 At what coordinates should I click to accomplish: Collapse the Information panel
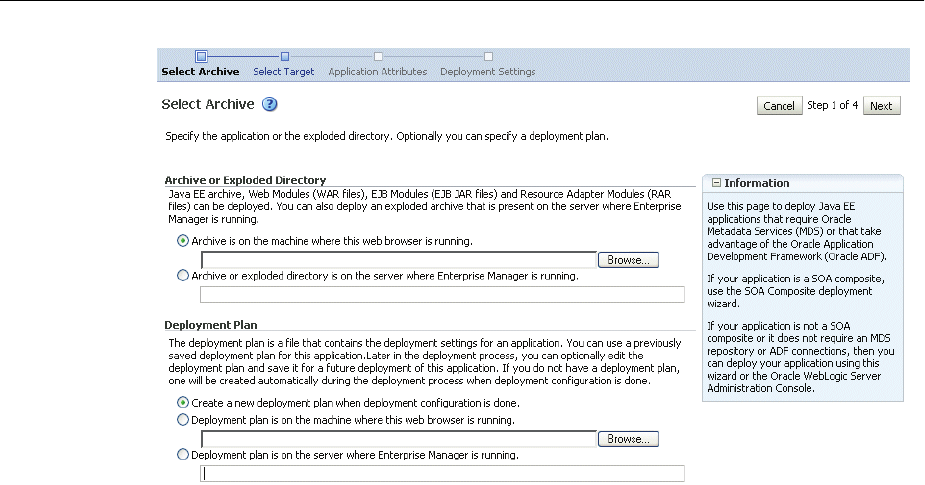coord(717,183)
